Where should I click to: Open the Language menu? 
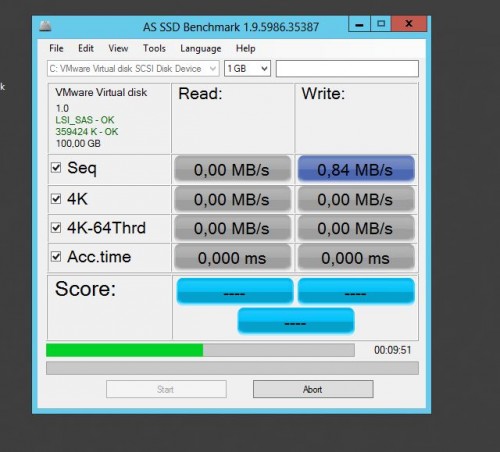pos(201,49)
